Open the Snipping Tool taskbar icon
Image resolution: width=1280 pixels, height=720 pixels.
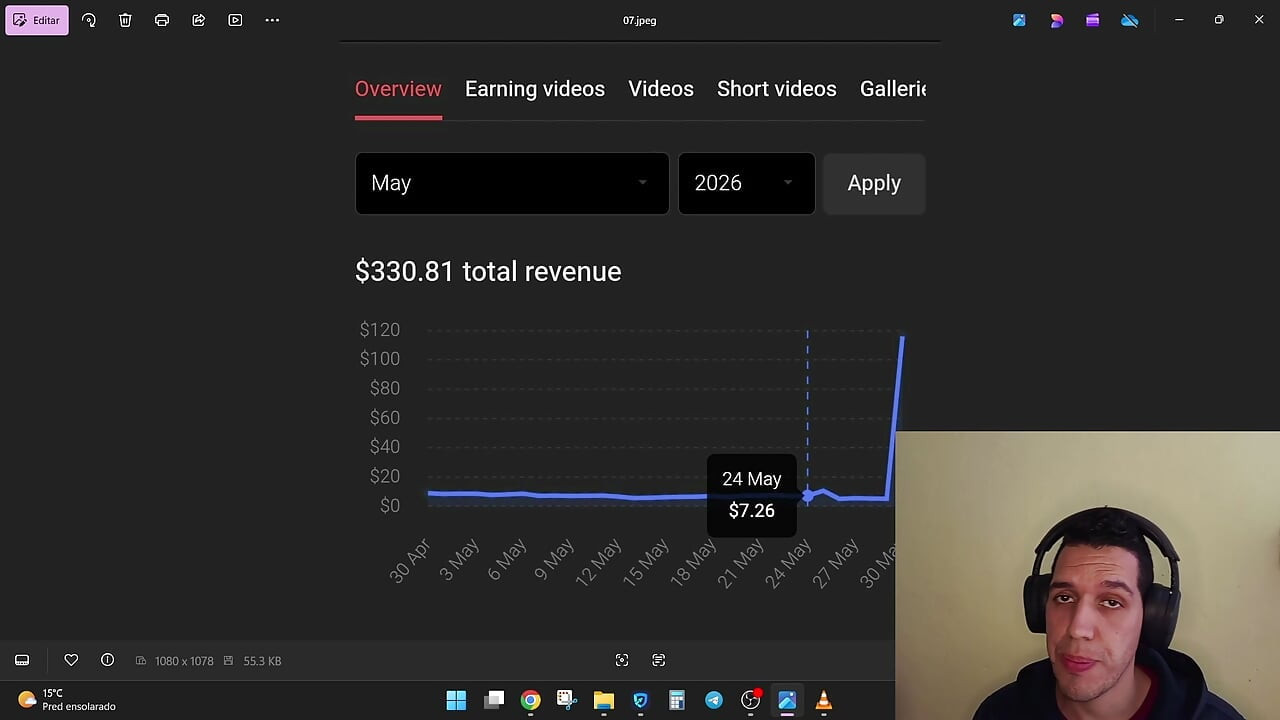pos(567,700)
